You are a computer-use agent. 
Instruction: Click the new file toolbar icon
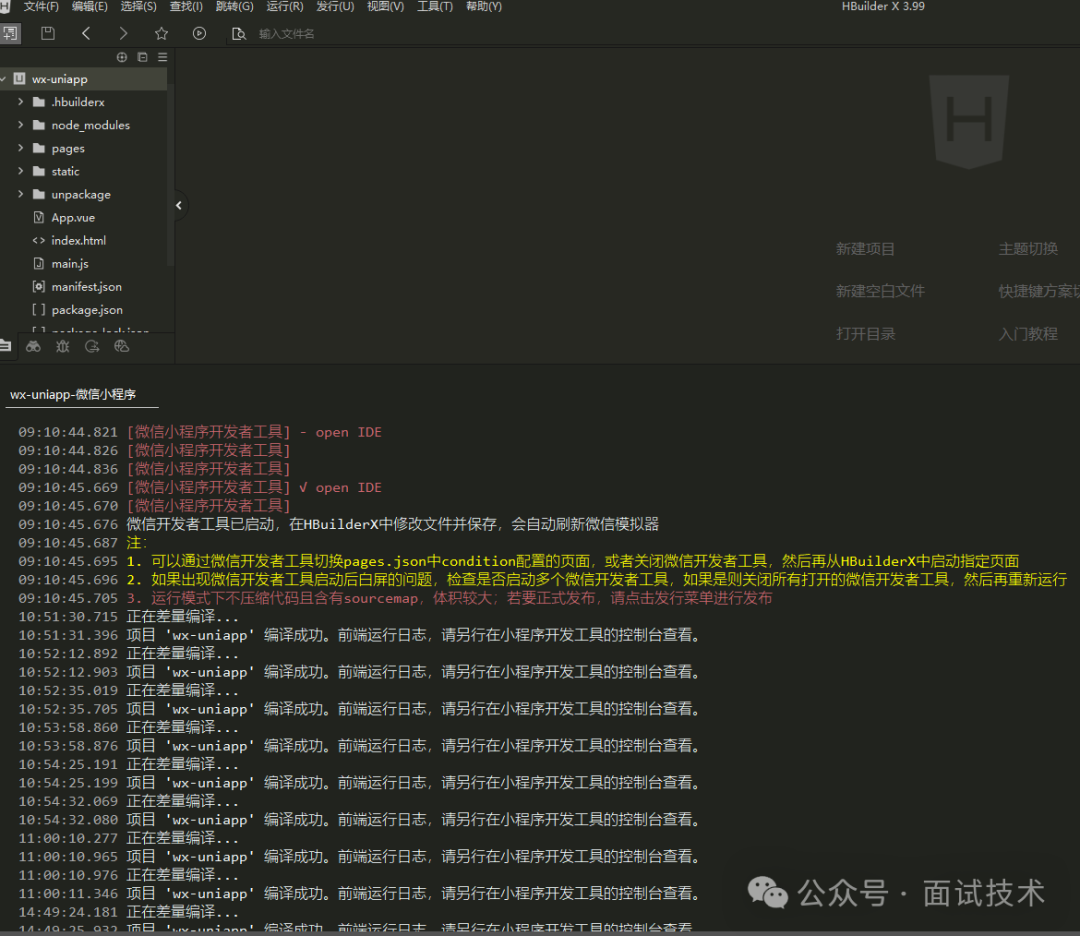tap(10, 33)
